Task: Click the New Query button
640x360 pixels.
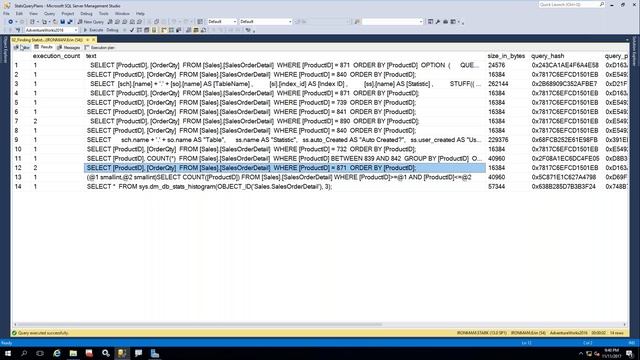Action: (x=91, y=22)
